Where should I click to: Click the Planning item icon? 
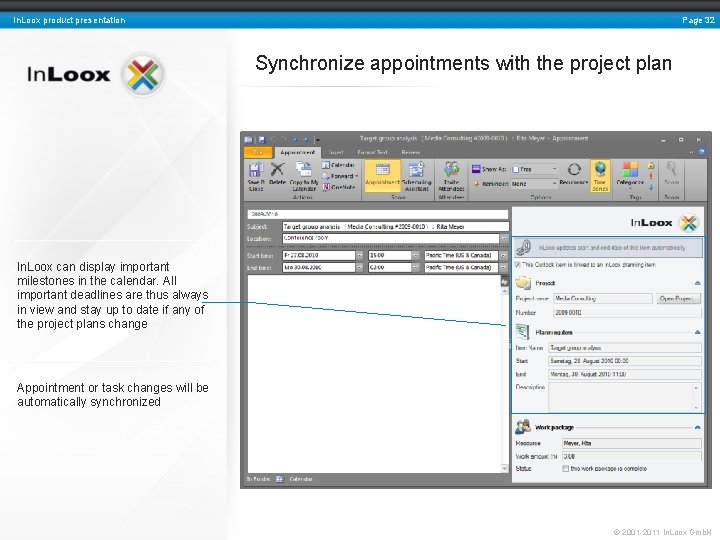tap(522, 332)
